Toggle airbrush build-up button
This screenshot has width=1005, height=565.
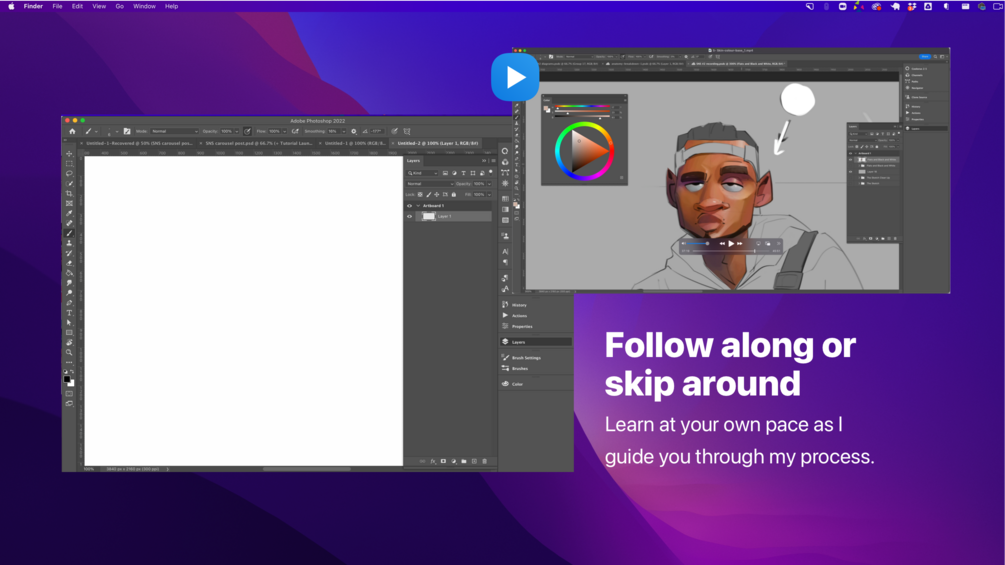[x=295, y=131]
